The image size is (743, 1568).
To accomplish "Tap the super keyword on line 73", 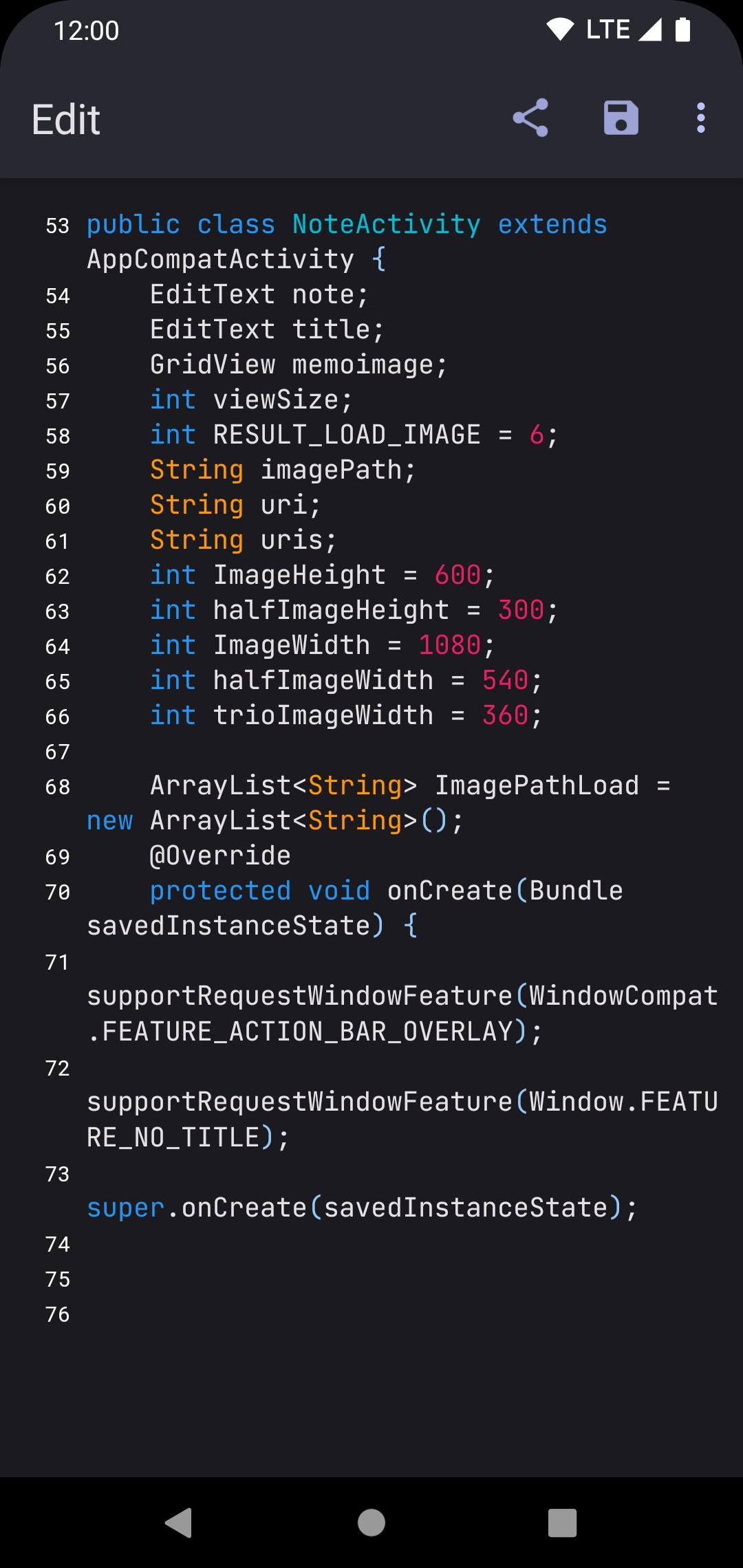I will point(126,1208).
